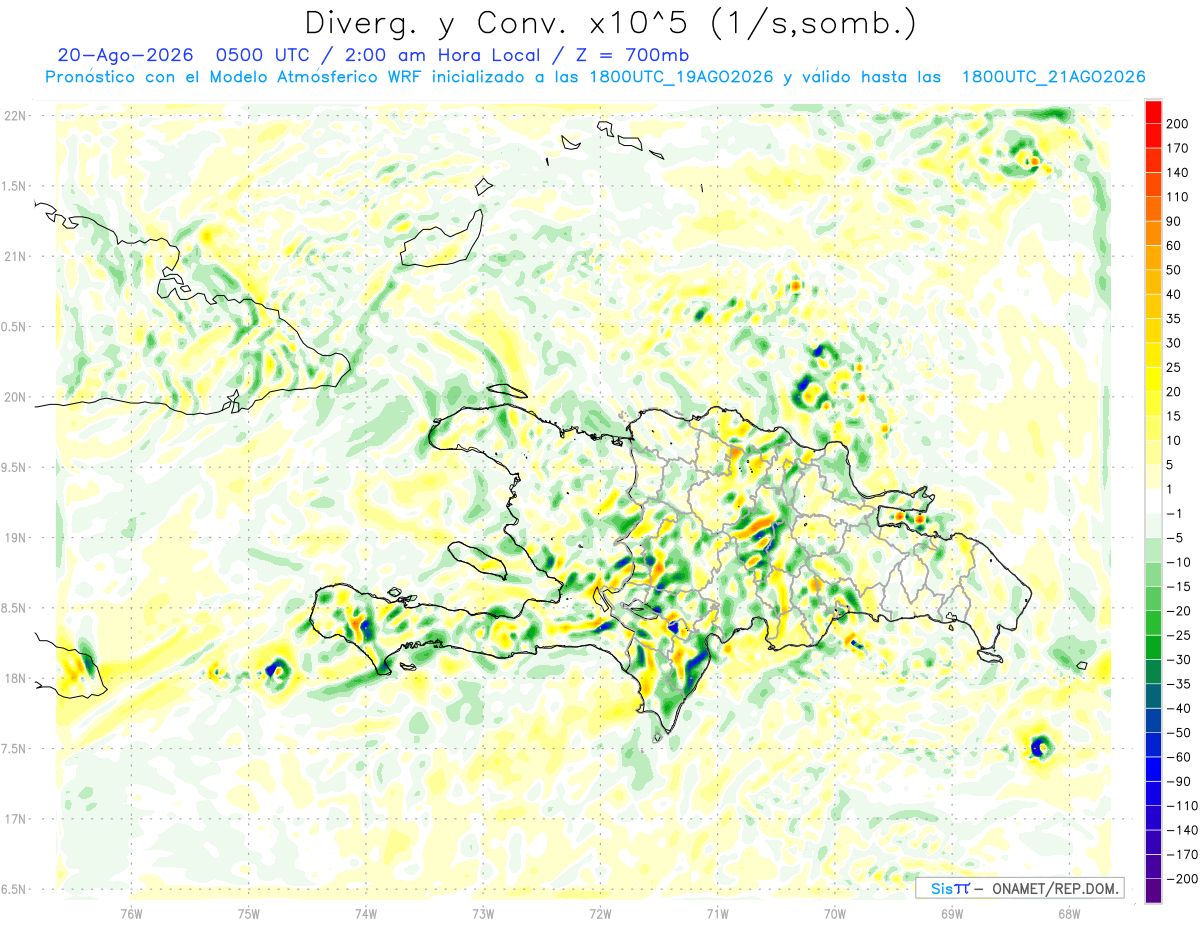Click the white color band between 1 and -1
This screenshot has height=927, width=1200.
pos(1153,502)
